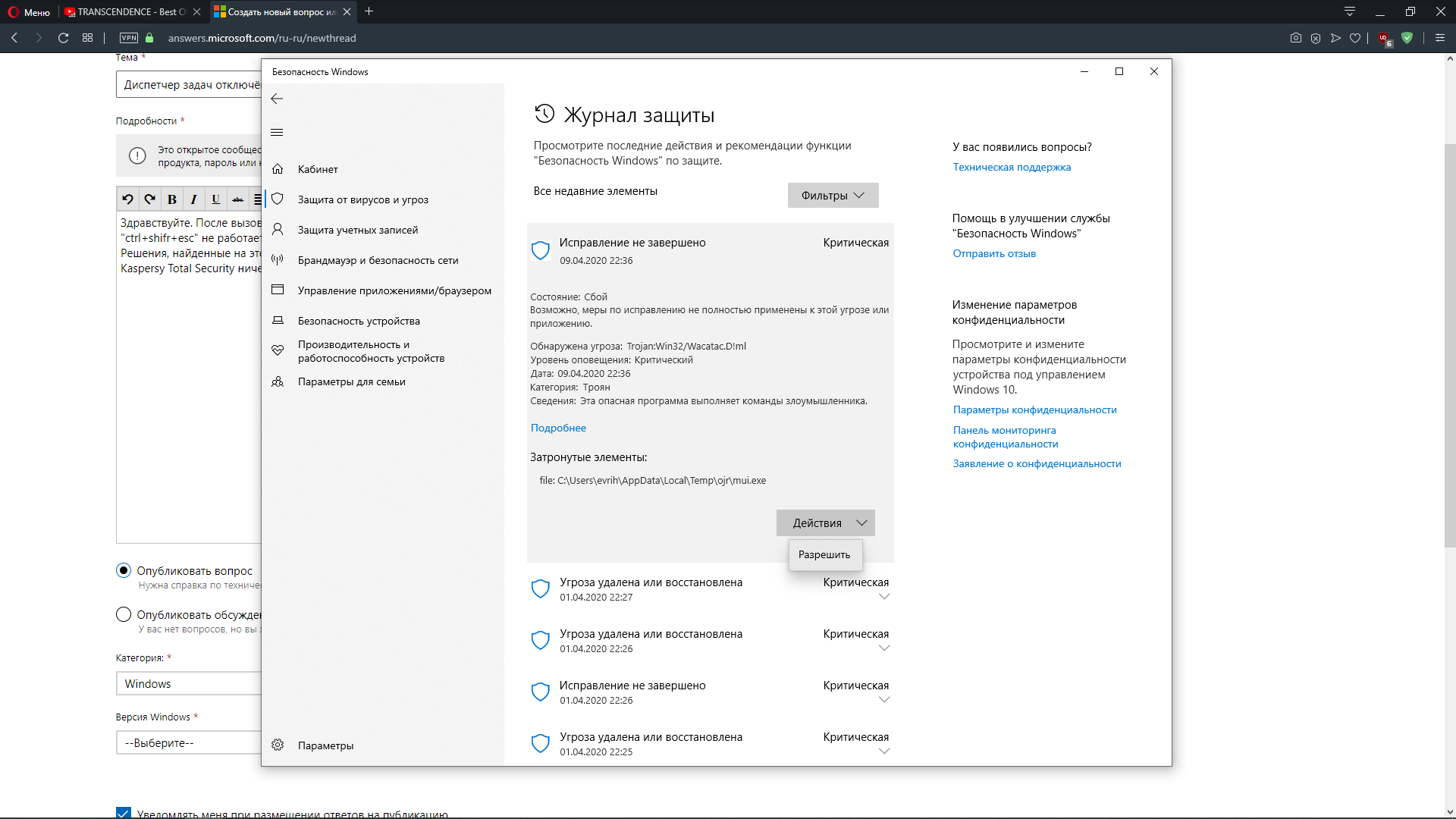The image size is (1456, 819).
Task: Expand the Действия actions dropdown
Action: 825,523
